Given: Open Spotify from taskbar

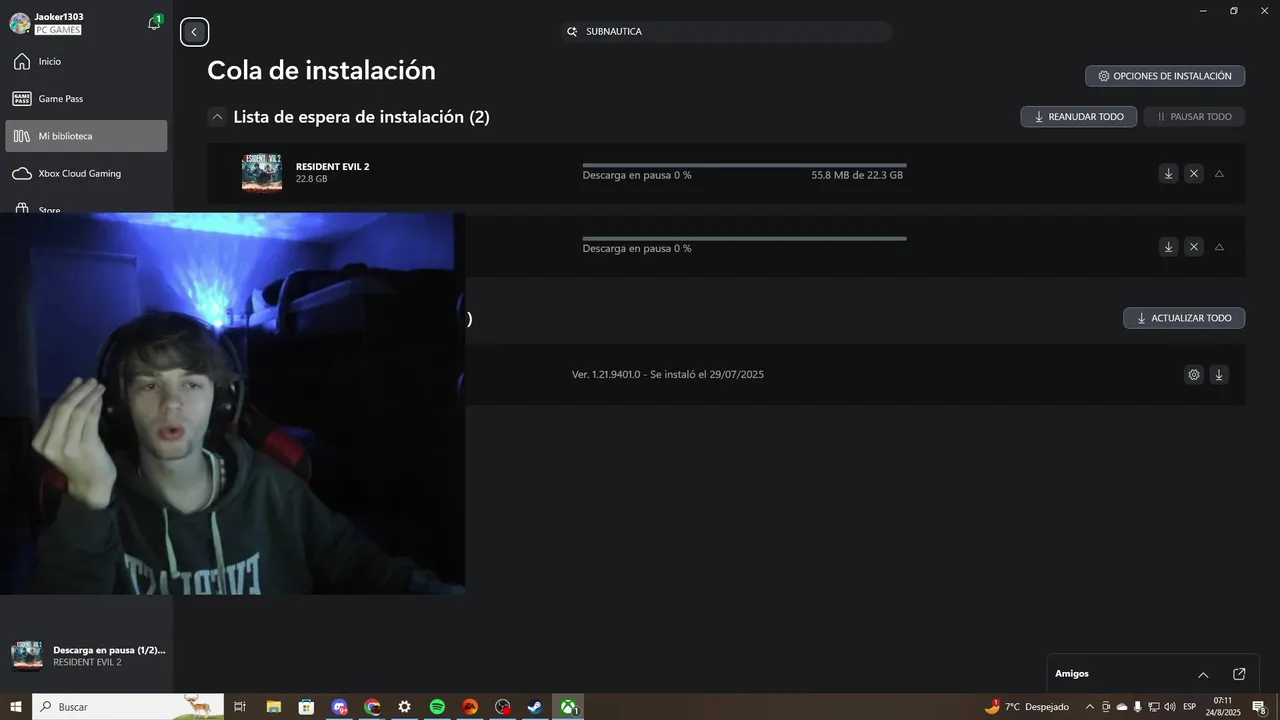Looking at the screenshot, I should (x=437, y=707).
